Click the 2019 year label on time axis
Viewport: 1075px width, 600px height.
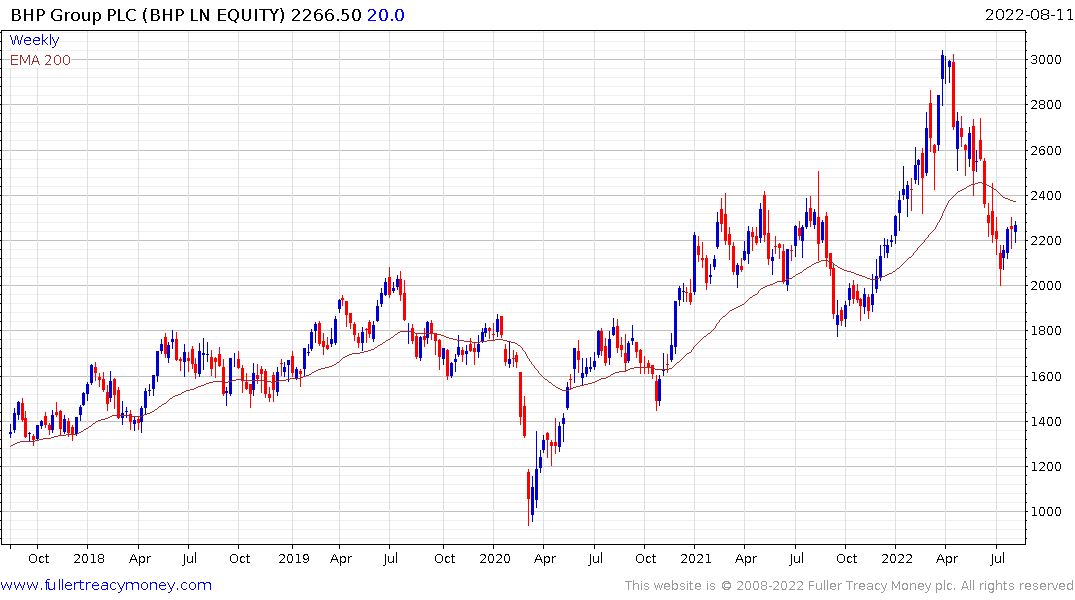coord(294,558)
